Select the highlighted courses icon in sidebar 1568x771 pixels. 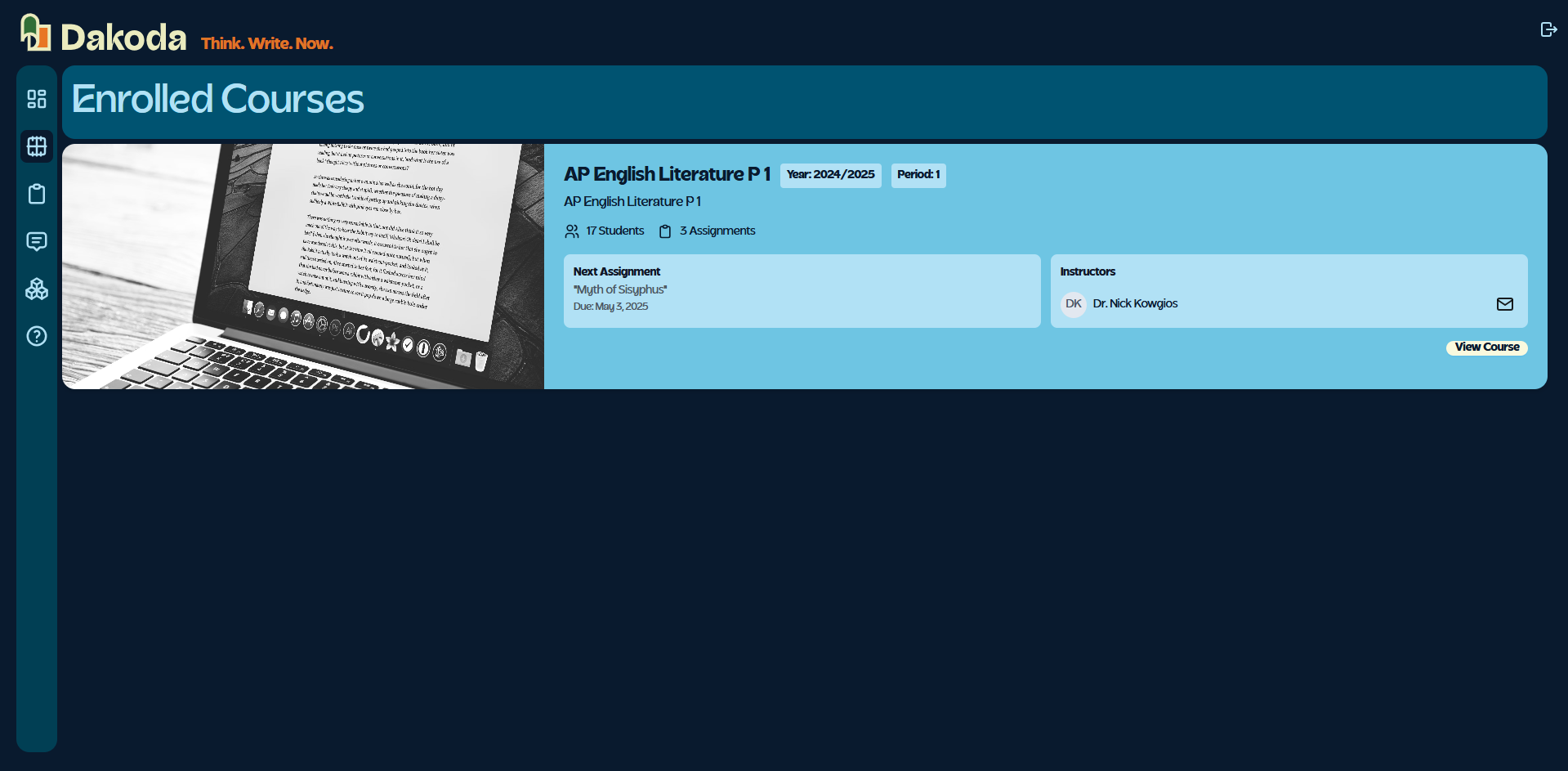[37, 146]
